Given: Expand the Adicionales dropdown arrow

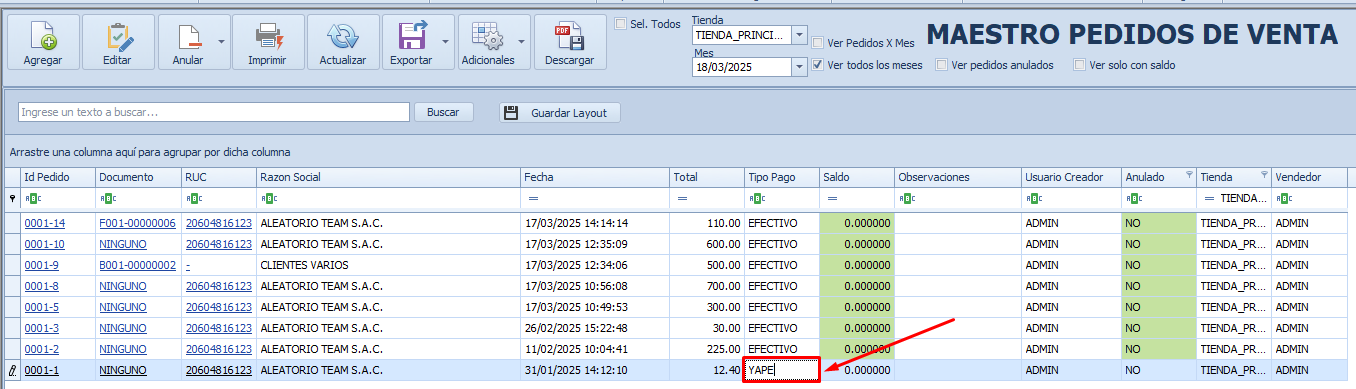Looking at the screenshot, I should click(x=522, y=42).
